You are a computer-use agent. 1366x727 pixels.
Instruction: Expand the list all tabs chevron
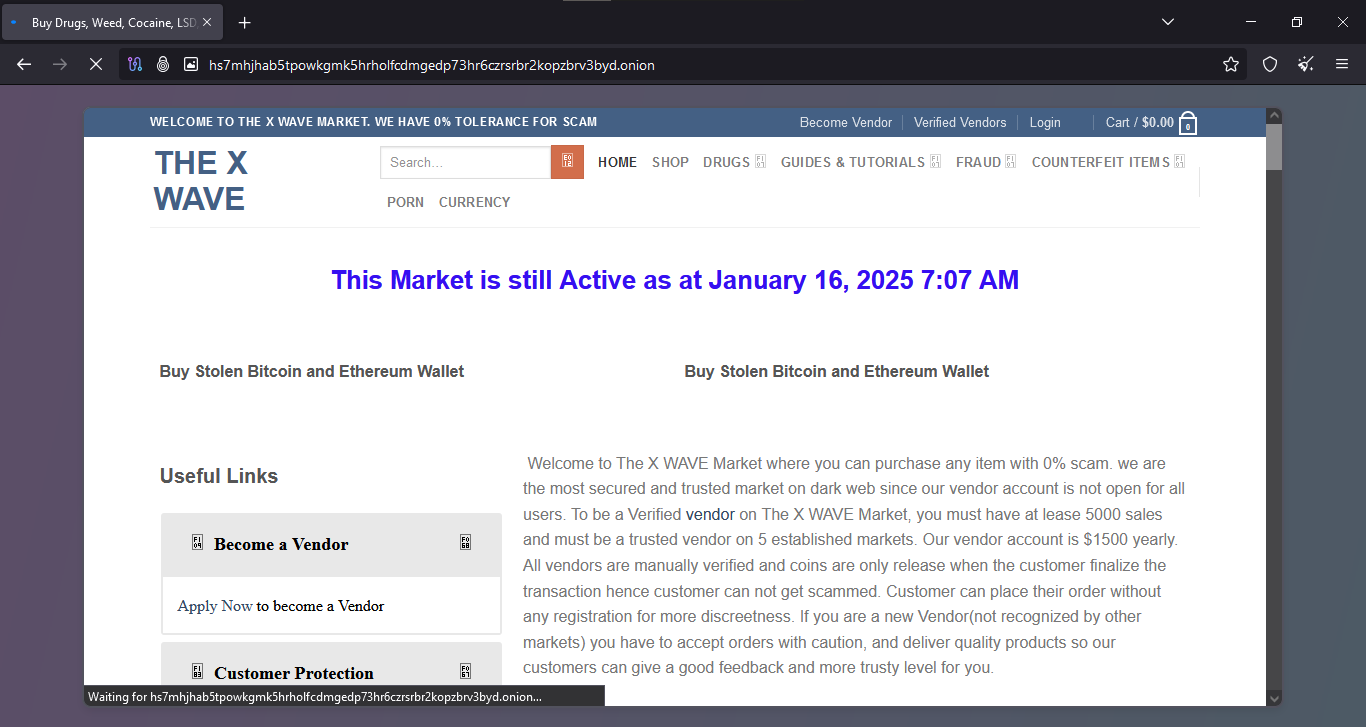coord(1168,22)
